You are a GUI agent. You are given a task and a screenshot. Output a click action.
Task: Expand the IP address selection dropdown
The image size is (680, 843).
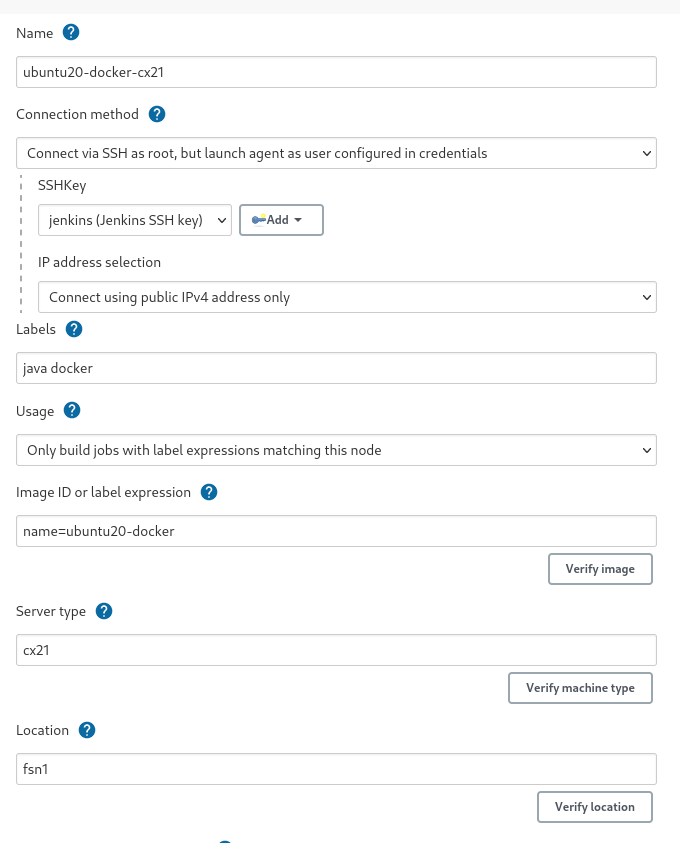pyautogui.click(x=346, y=297)
